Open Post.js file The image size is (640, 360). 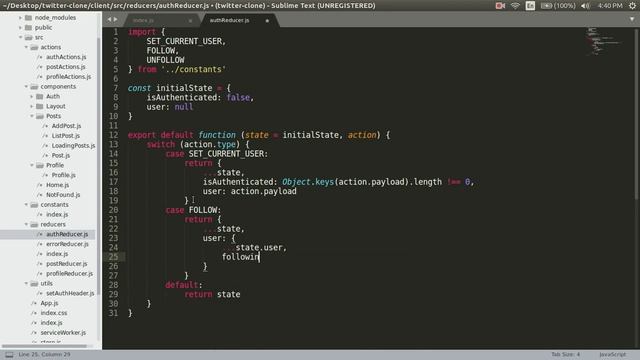point(61,155)
